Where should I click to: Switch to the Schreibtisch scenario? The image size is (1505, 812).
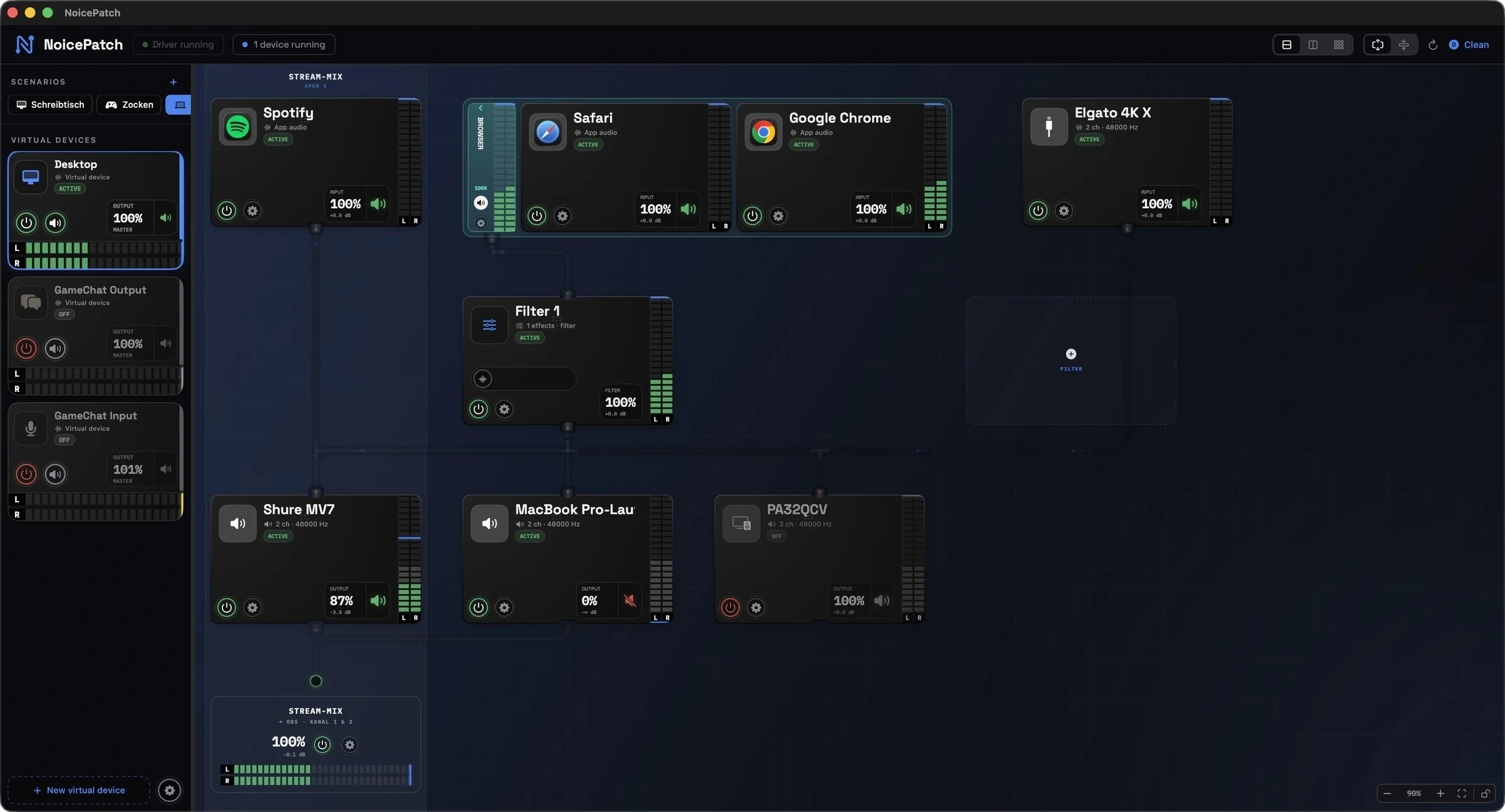click(x=50, y=105)
